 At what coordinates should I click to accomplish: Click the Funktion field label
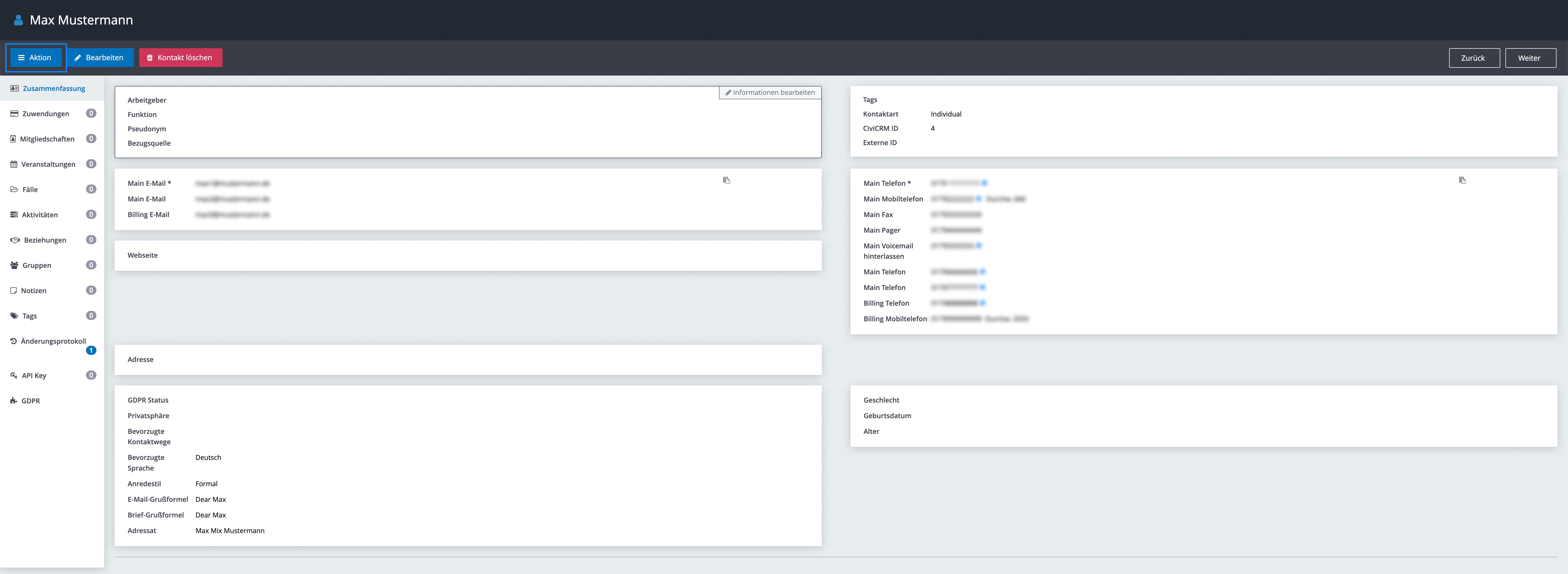click(x=142, y=114)
